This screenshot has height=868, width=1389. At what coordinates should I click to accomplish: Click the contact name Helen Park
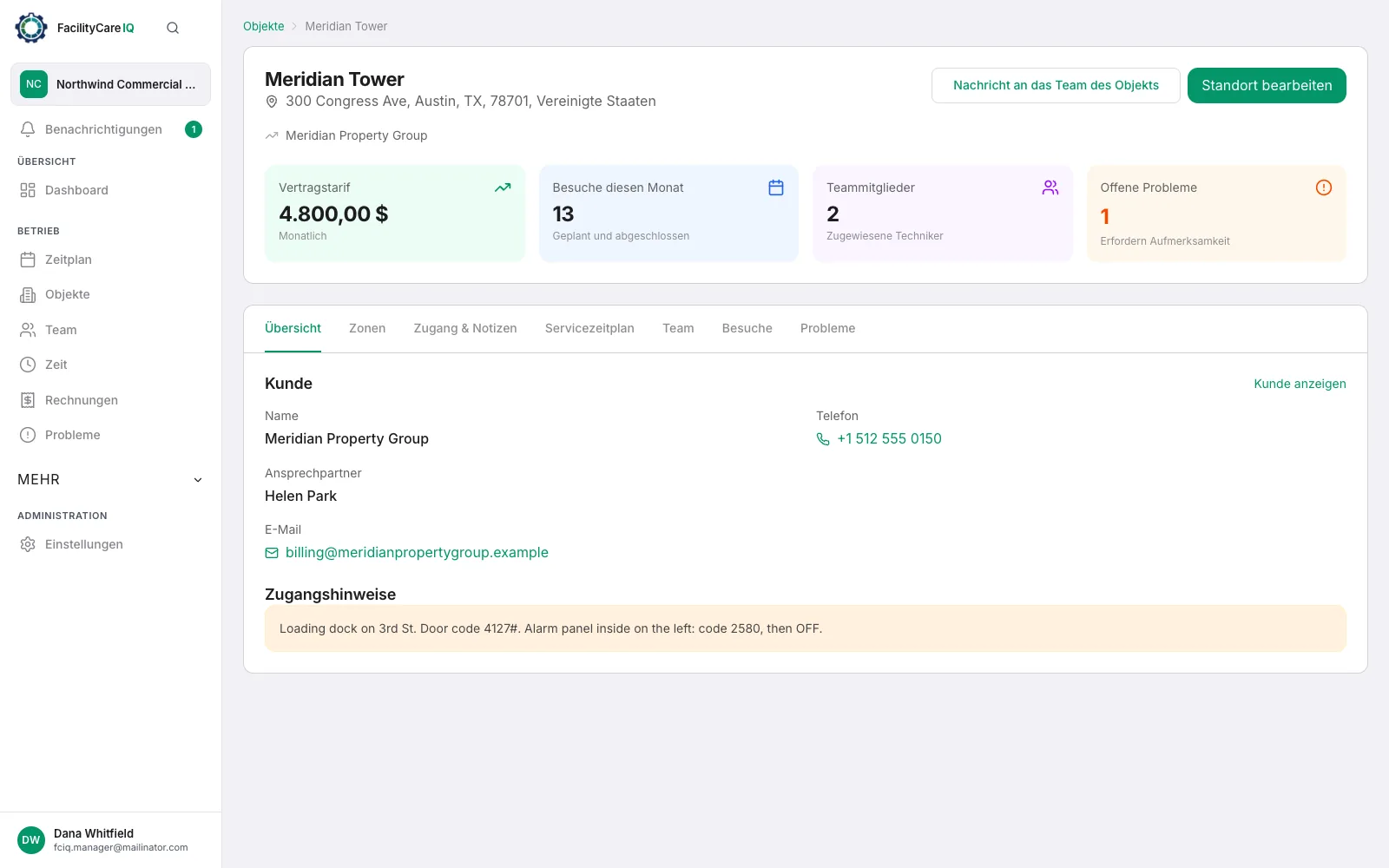[300, 496]
